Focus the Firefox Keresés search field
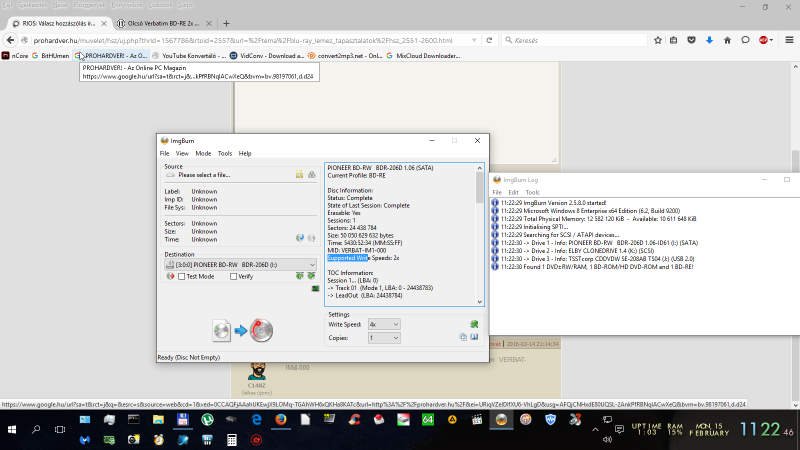 click(574, 40)
